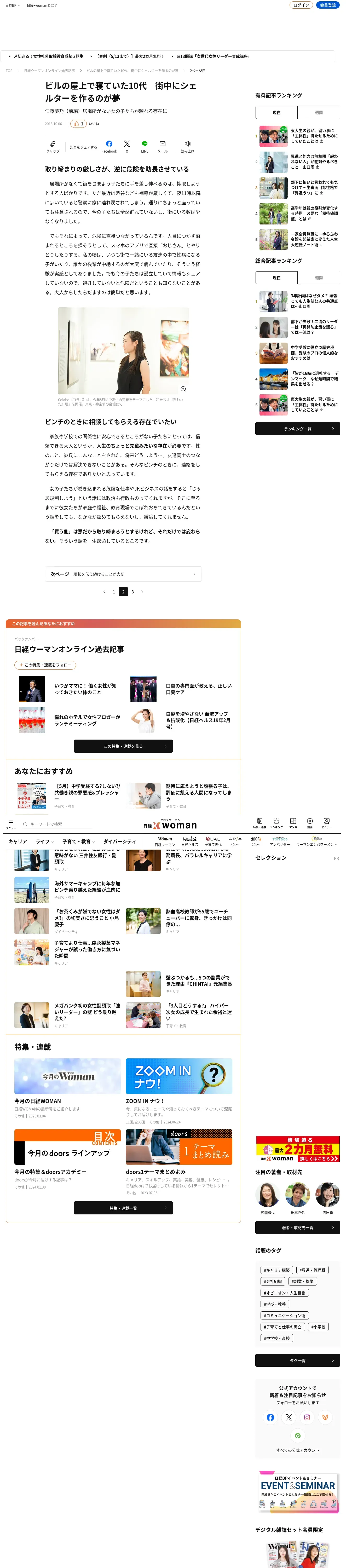The height and width of the screenshot is (1568, 346).
Task: Select 現在 tab in 総合記事ランキング
Action: point(276,278)
